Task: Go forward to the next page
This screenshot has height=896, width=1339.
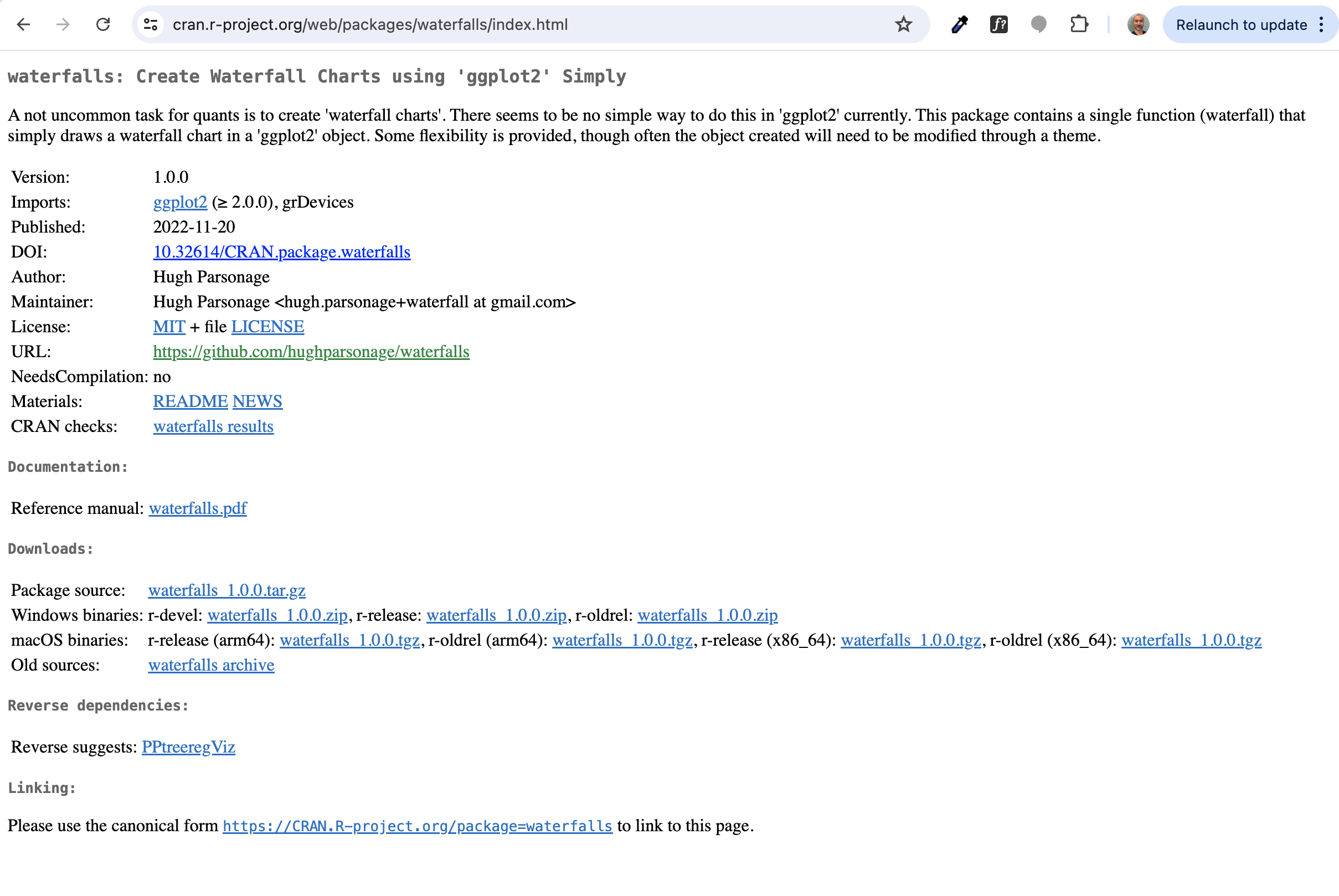Action: click(64, 24)
